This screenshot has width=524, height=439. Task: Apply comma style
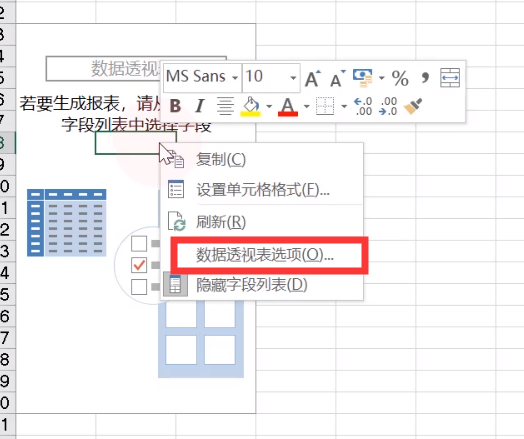425,78
